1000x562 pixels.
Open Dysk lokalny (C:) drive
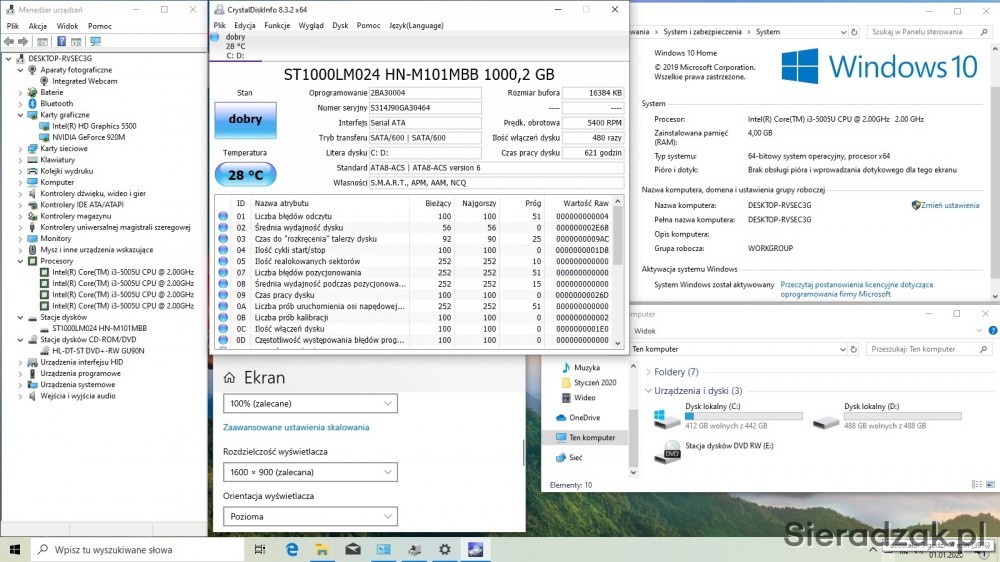(728, 416)
